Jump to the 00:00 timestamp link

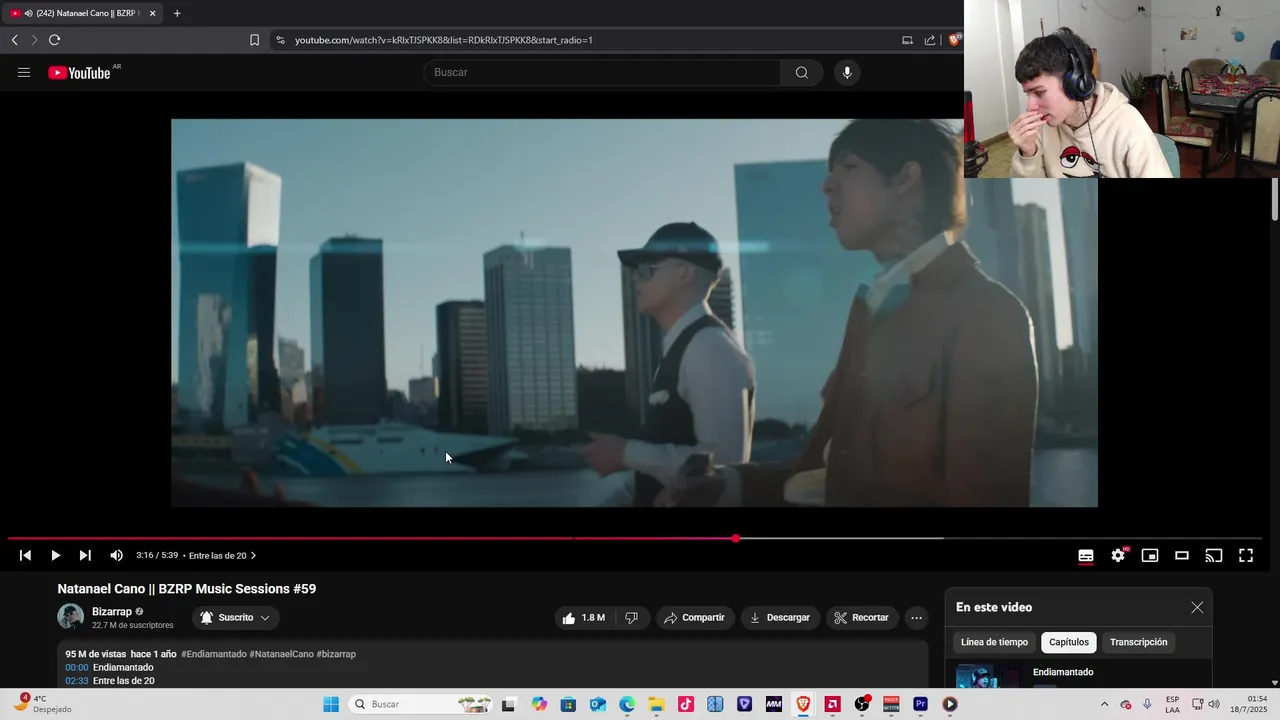pyautogui.click(x=77, y=667)
